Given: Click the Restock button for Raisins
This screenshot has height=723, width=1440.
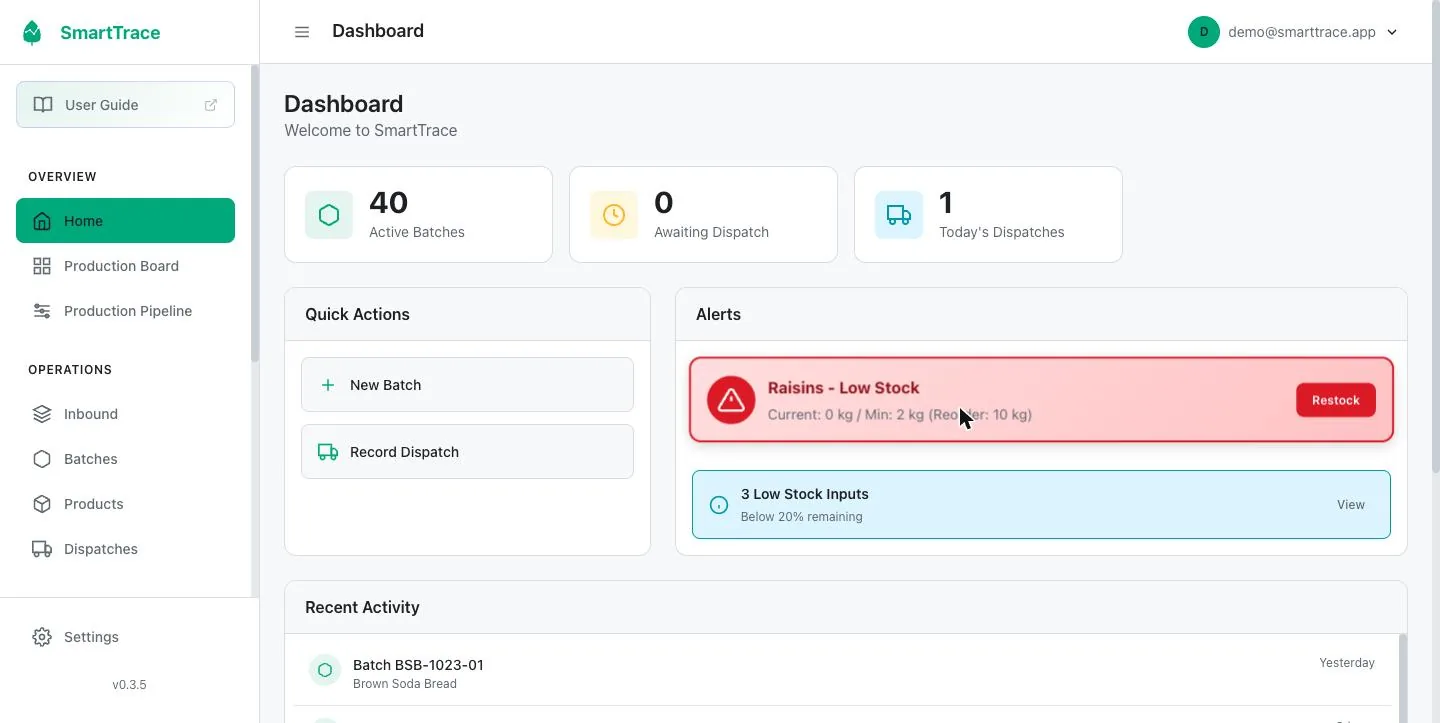Looking at the screenshot, I should [x=1336, y=400].
